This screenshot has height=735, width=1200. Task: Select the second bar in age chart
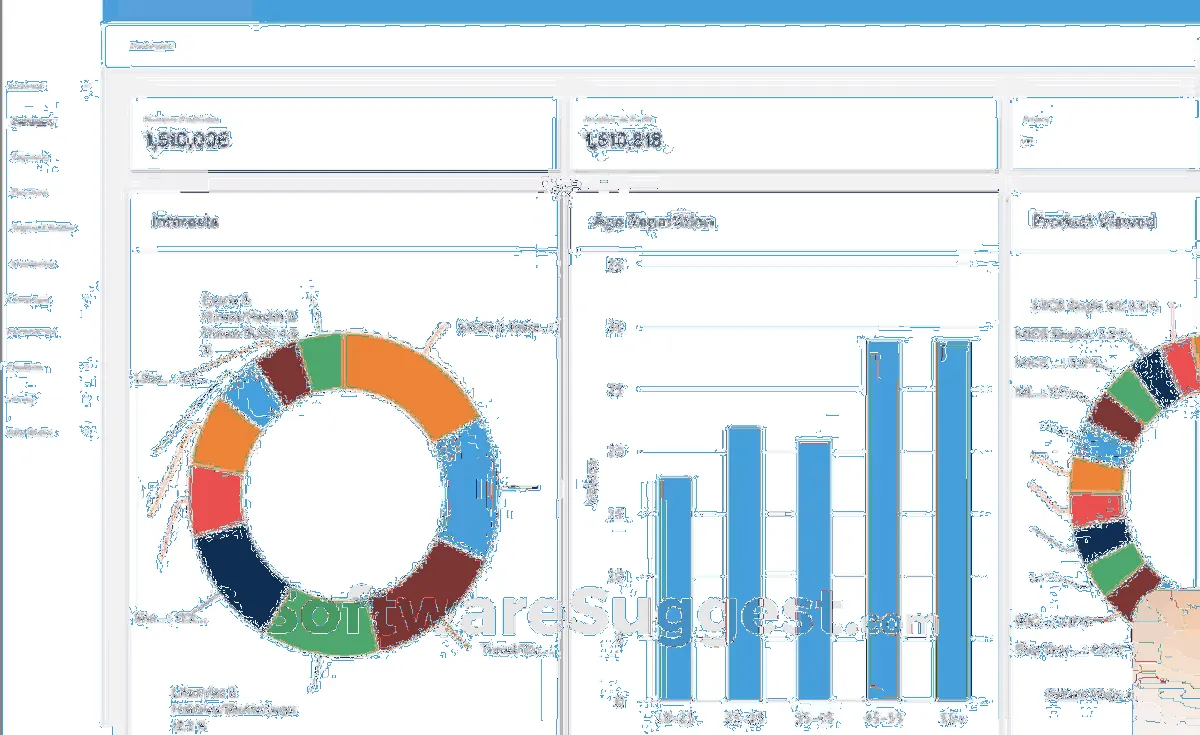tap(746, 563)
